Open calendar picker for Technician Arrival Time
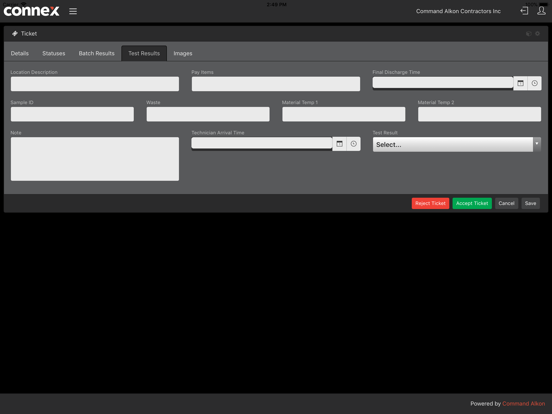The height and width of the screenshot is (414, 552). click(339, 144)
